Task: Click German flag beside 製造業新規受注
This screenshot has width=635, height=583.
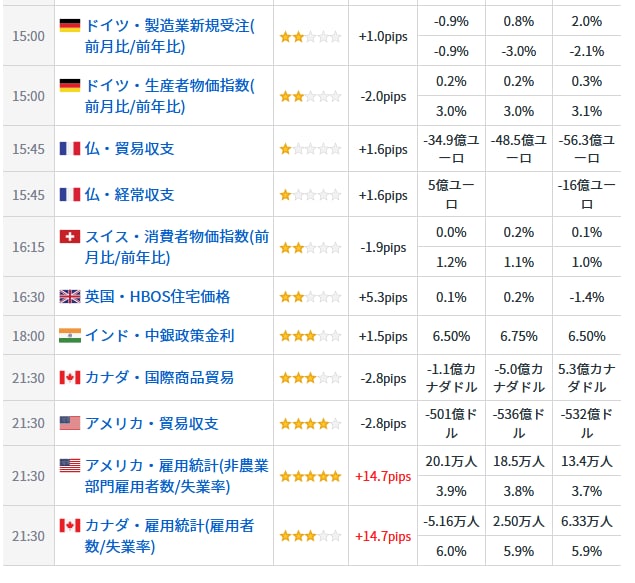Action: coord(70,26)
